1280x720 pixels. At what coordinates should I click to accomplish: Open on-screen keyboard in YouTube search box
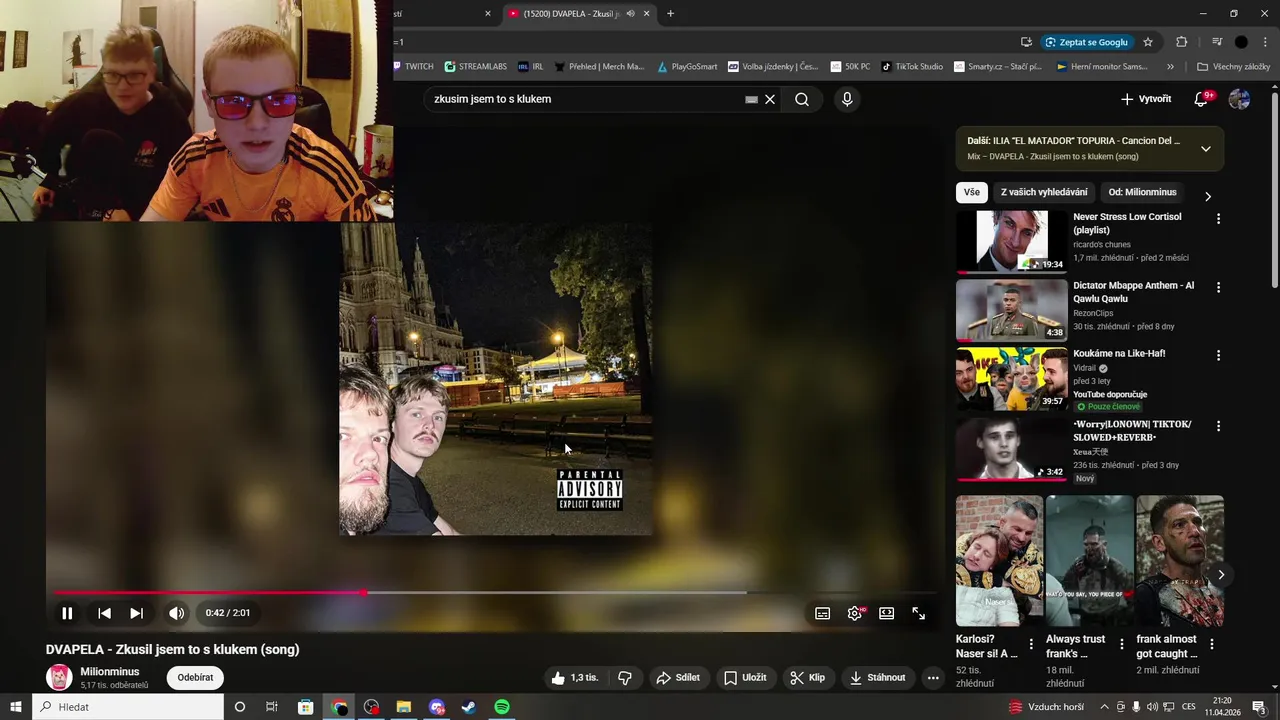coord(751,99)
